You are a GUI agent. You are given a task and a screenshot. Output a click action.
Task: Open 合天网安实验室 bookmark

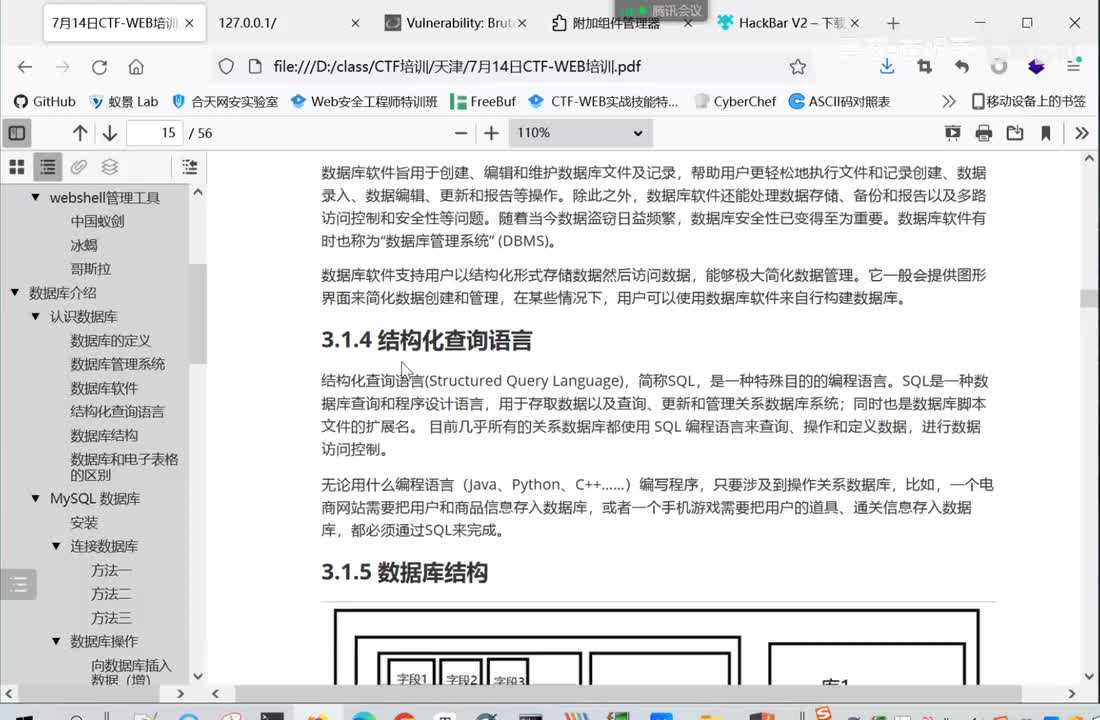[225, 102]
